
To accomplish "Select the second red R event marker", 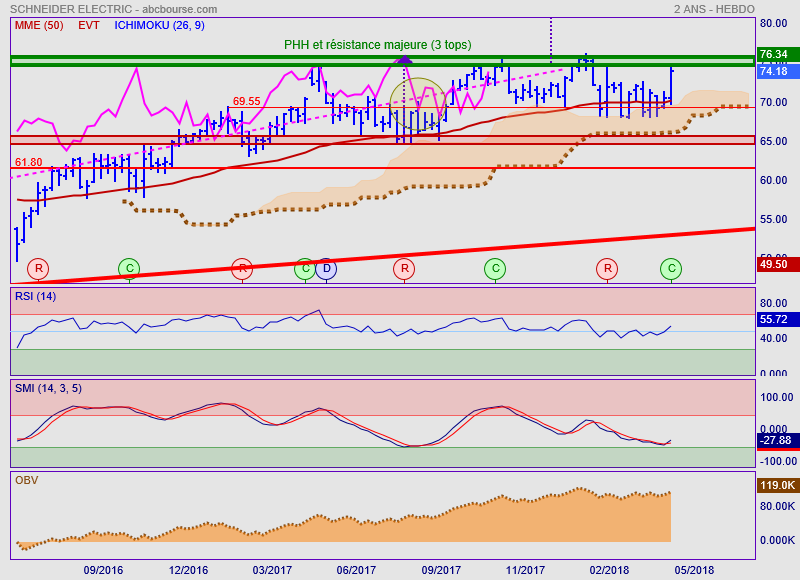I will (242, 268).
